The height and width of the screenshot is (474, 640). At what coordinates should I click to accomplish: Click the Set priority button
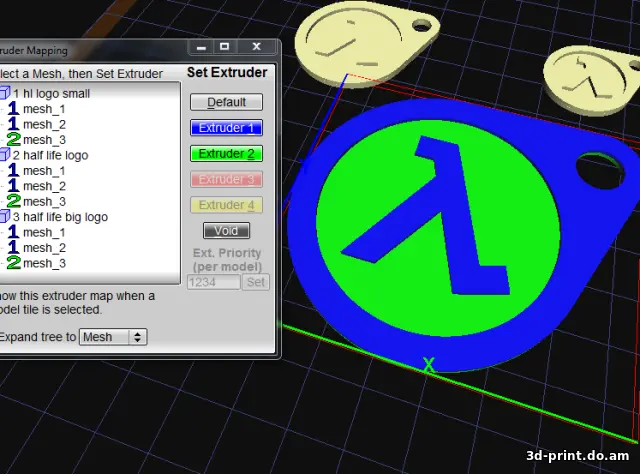(256, 282)
